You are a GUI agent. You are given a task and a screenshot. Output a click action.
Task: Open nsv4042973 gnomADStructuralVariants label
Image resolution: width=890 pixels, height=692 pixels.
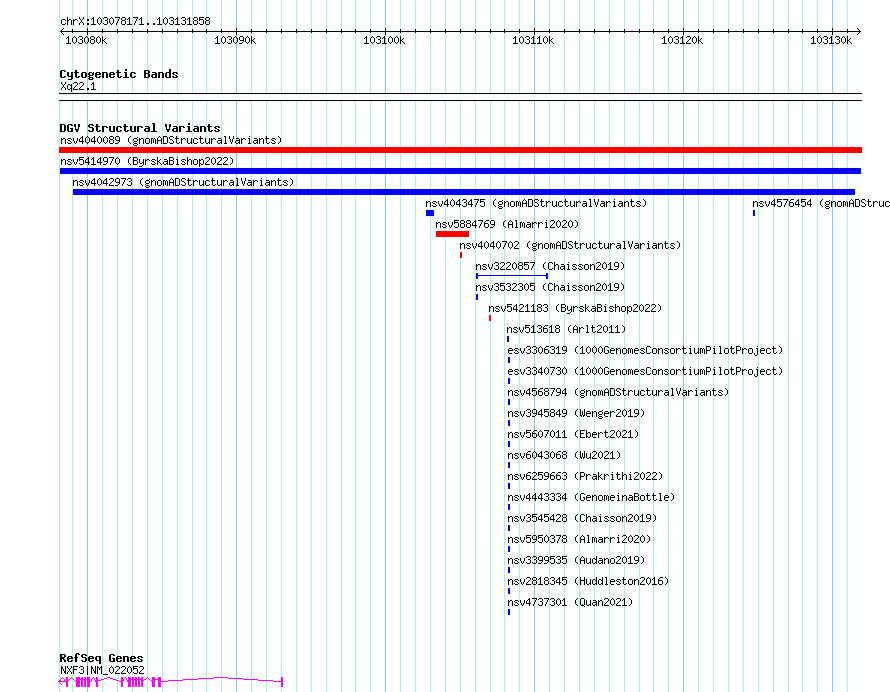pyautogui.click(x=183, y=182)
